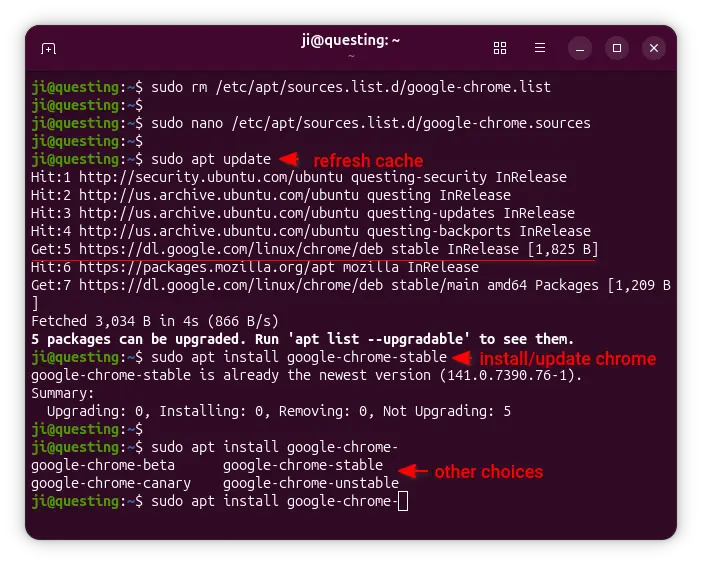Open a new terminal tab
Screen dimensions: 702x565
49,48
